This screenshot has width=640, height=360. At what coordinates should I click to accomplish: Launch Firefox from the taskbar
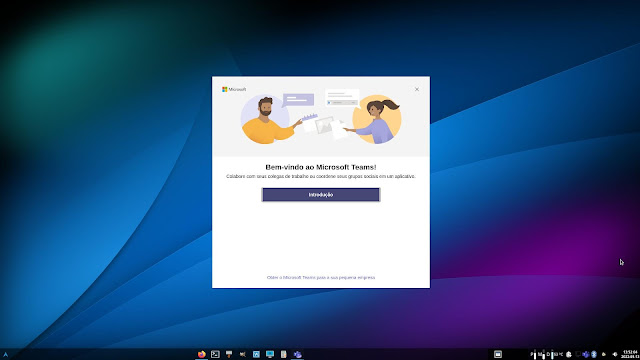click(202, 354)
